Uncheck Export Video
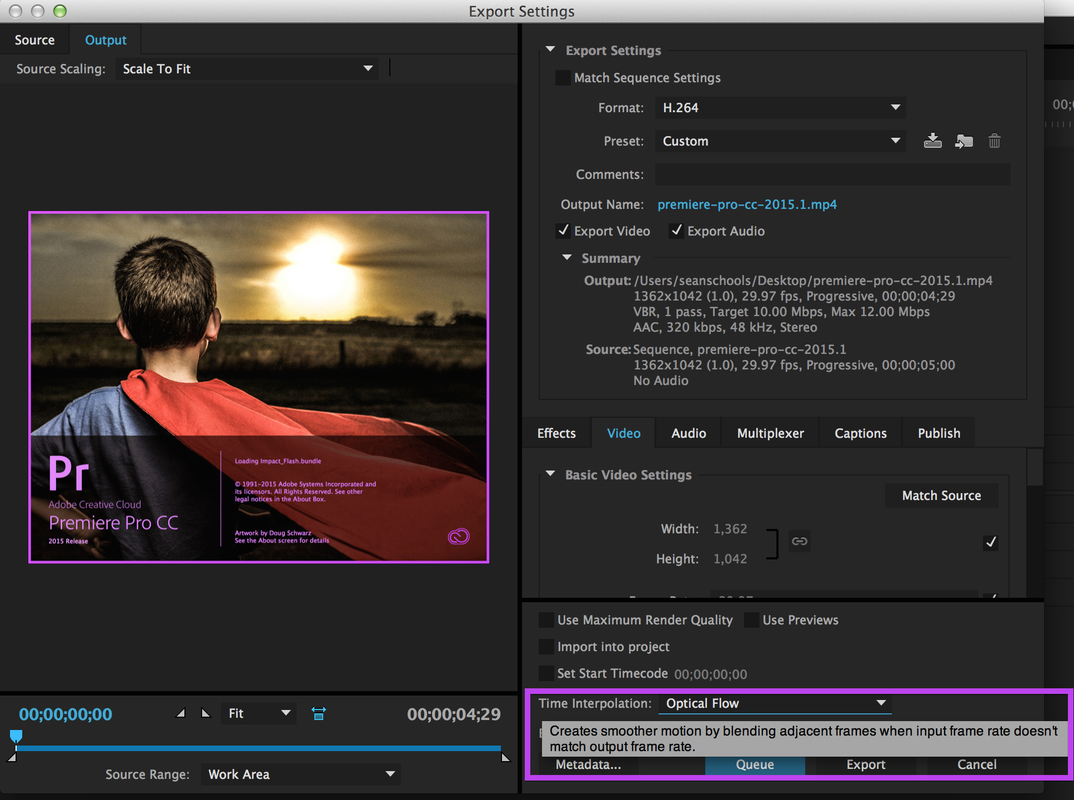The width and height of the screenshot is (1074, 800). (563, 231)
